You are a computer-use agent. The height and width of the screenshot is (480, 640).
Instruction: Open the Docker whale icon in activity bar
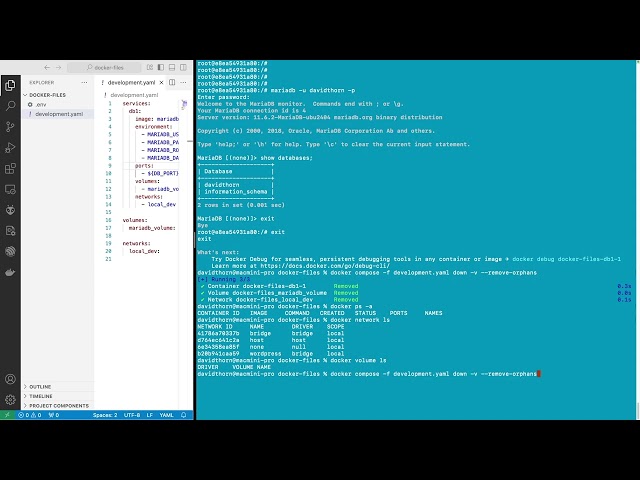(x=10, y=272)
